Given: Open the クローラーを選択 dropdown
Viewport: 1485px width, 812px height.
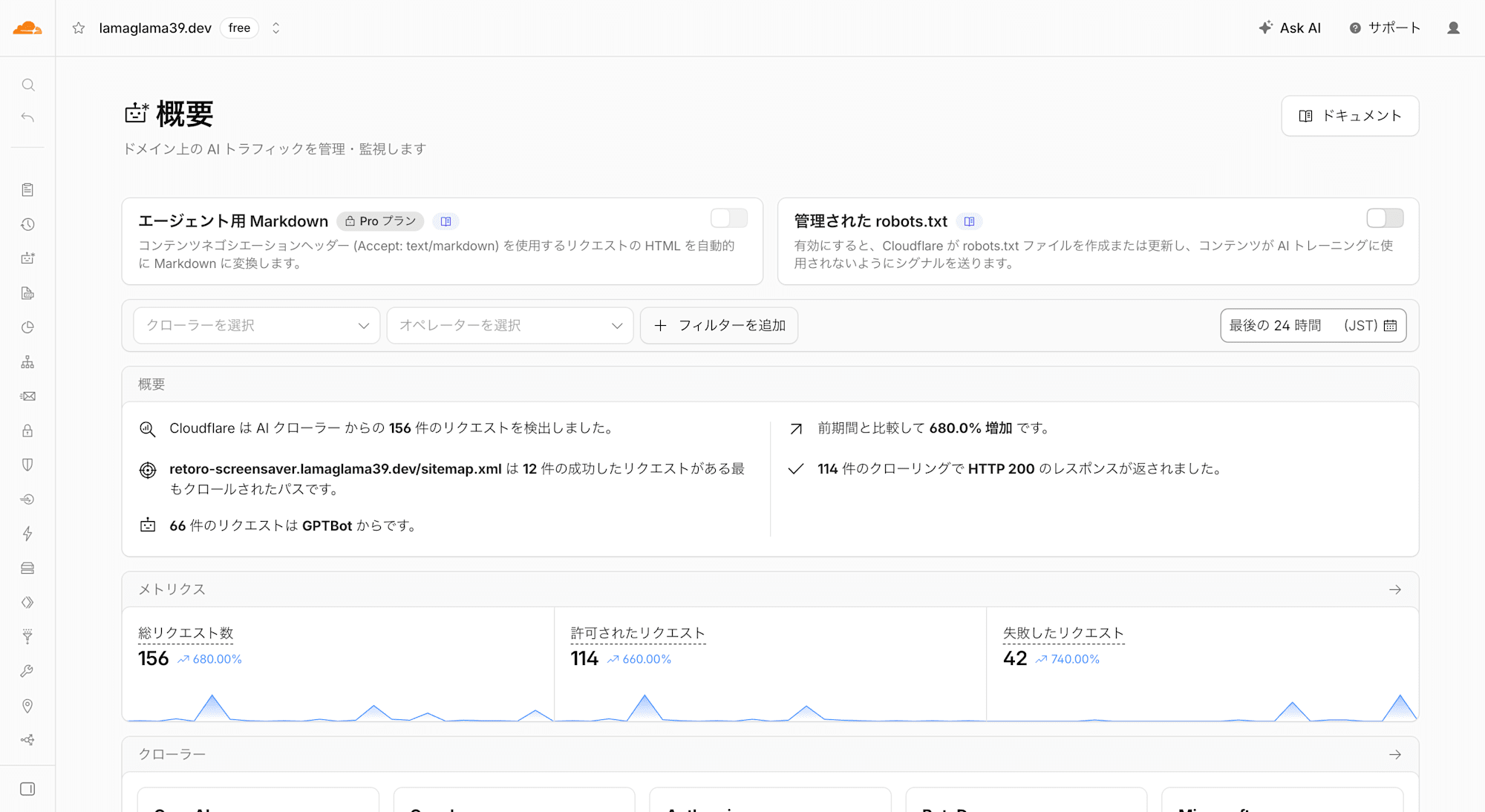Looking at the screenshot, I should pos(257,326).
